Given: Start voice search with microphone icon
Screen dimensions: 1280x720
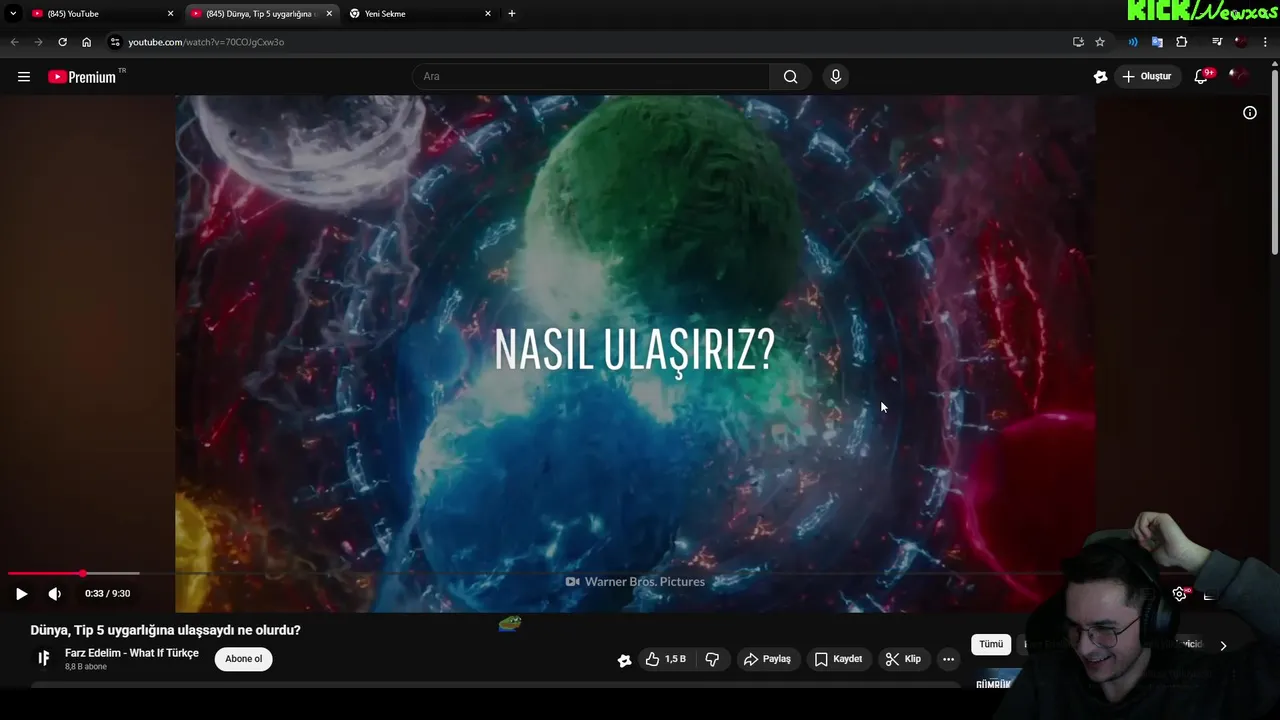Looking at the screenshot, I should [836, 77].
